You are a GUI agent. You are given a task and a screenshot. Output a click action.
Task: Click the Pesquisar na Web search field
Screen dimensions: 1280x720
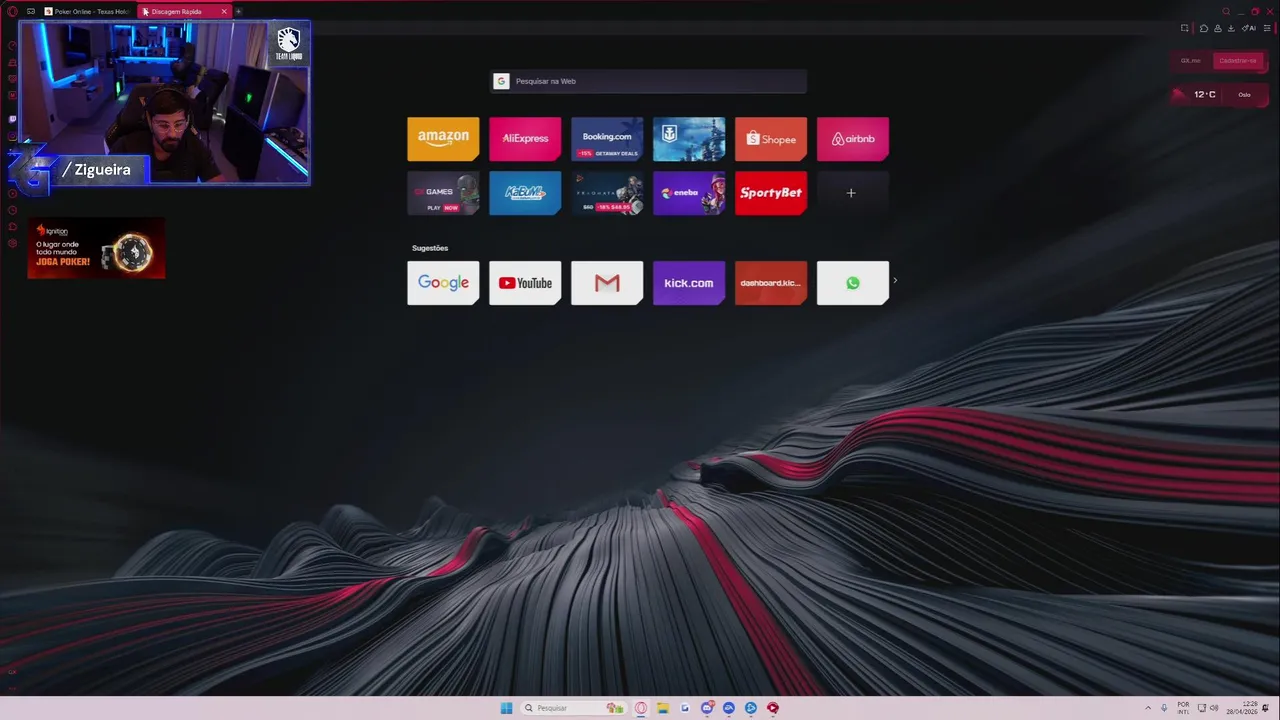(x=648, y=81)
